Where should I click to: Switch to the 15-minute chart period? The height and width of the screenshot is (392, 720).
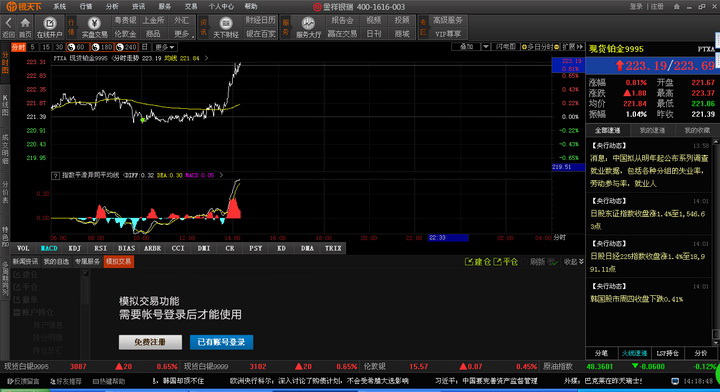point(45,47)
